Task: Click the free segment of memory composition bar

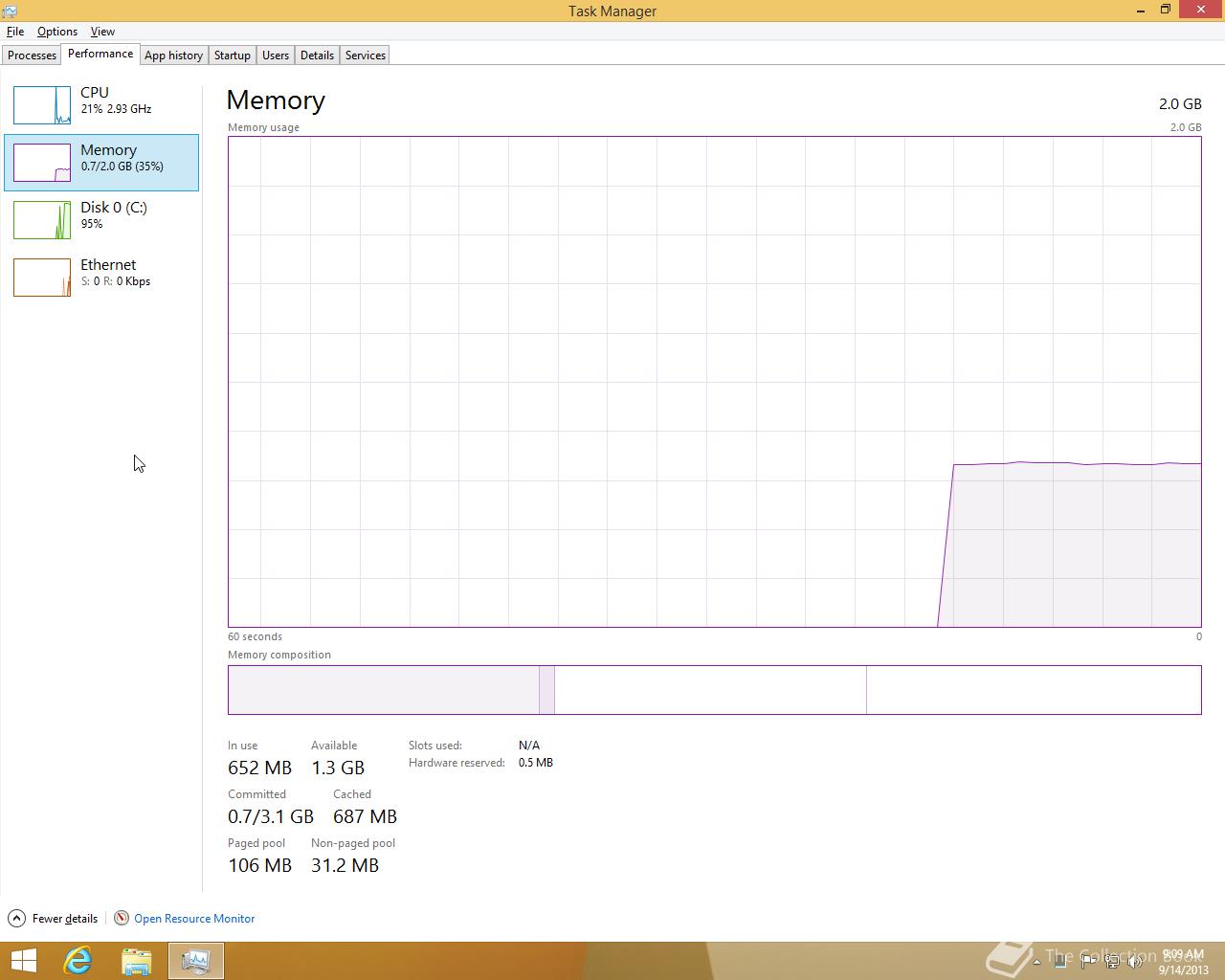Action: (1034, 690)
